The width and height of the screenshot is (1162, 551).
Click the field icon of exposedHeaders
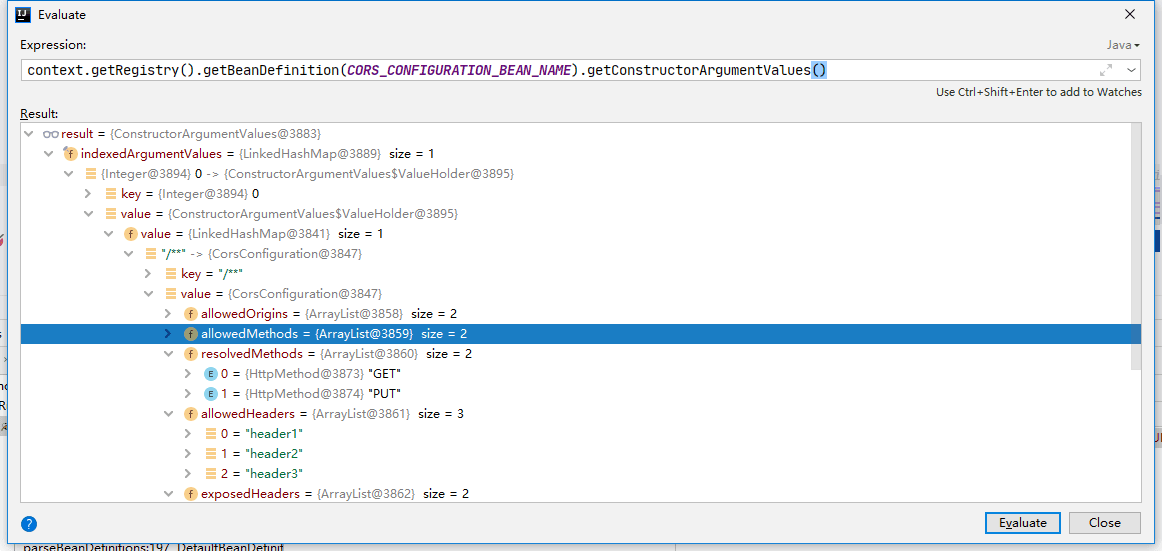click(x=190, y=494)
